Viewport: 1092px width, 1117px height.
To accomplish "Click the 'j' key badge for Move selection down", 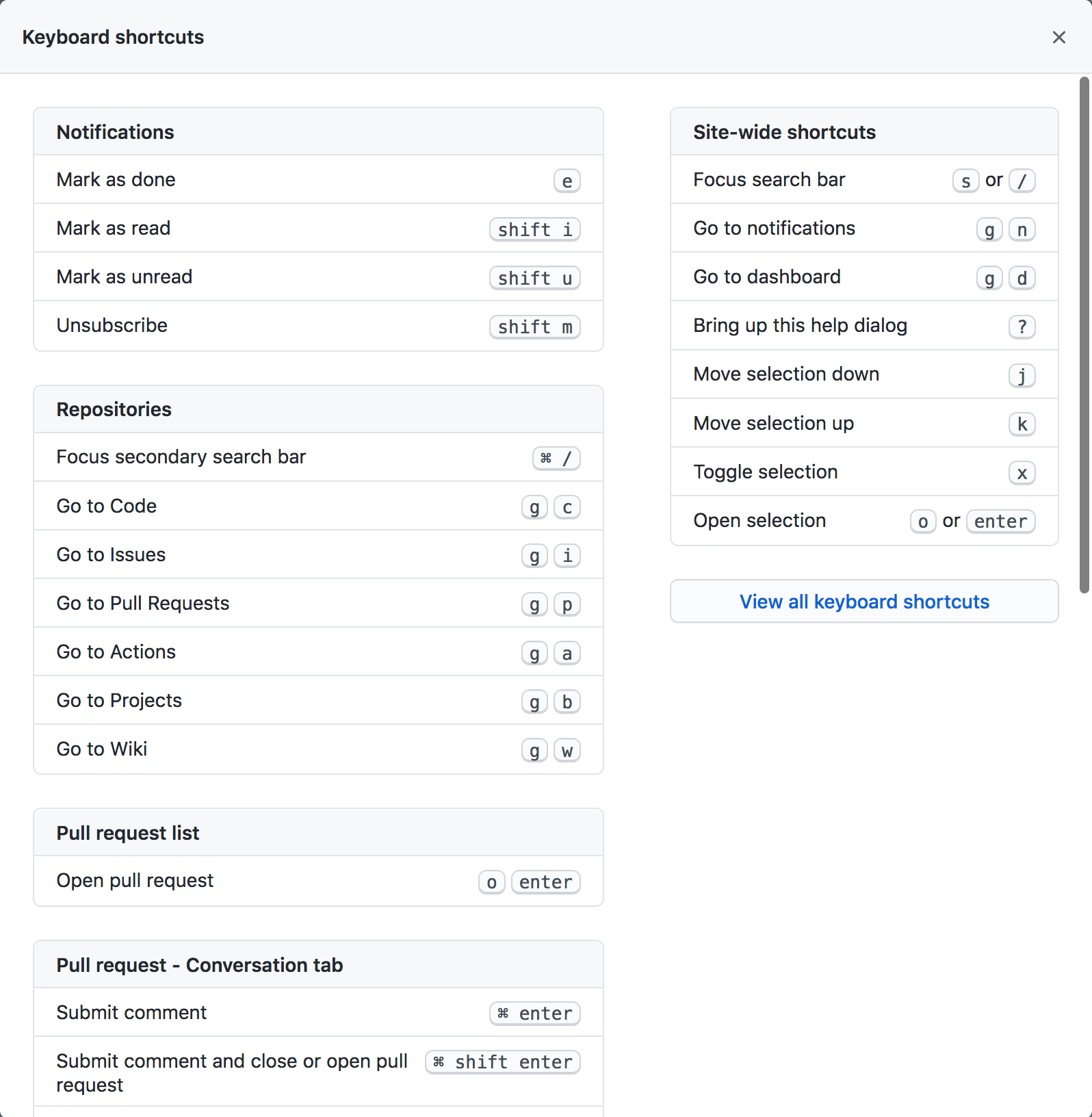I will [x=1022, y=375].
